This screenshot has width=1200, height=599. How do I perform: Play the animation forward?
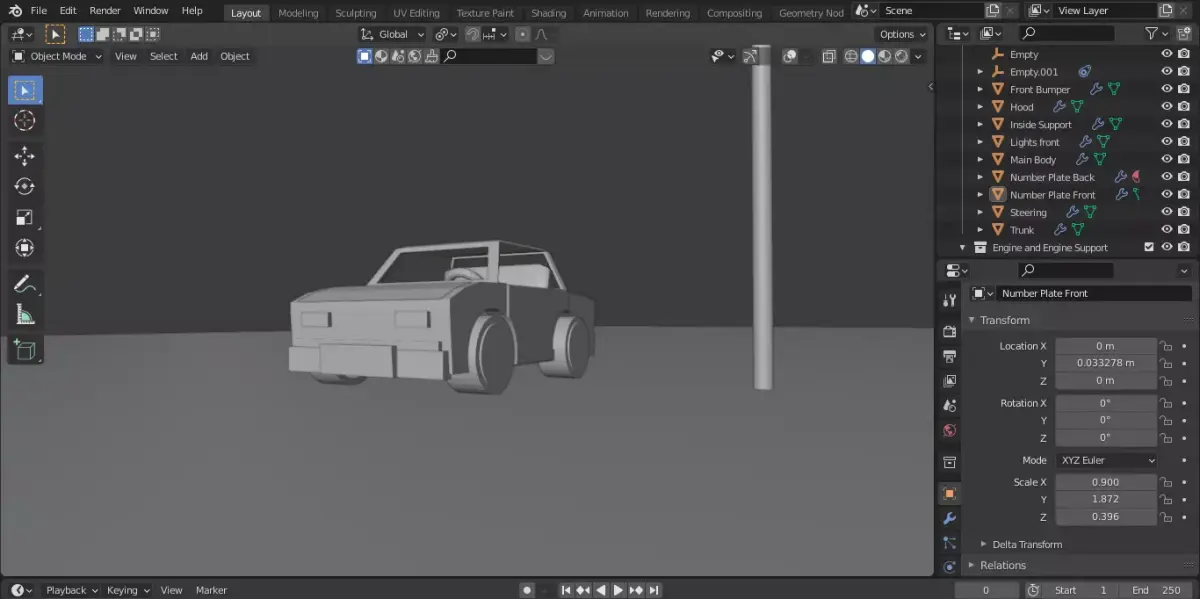[618, 590]
